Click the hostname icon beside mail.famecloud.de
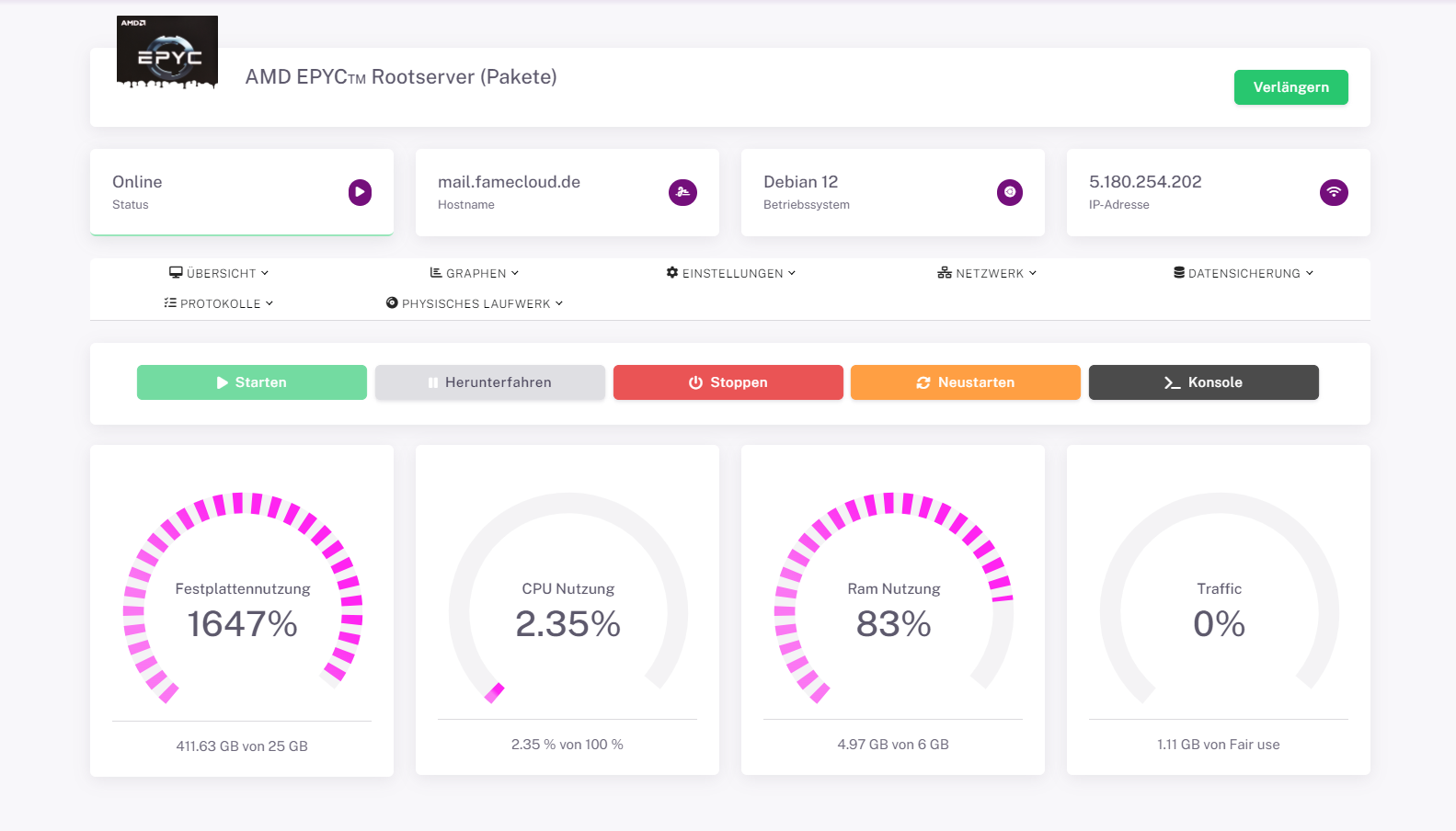This screenshot has width=1456, height=831. point(682,192)
